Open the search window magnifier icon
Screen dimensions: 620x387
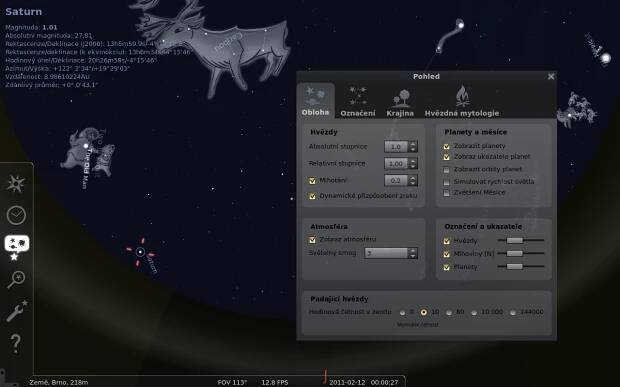[16, 279]
